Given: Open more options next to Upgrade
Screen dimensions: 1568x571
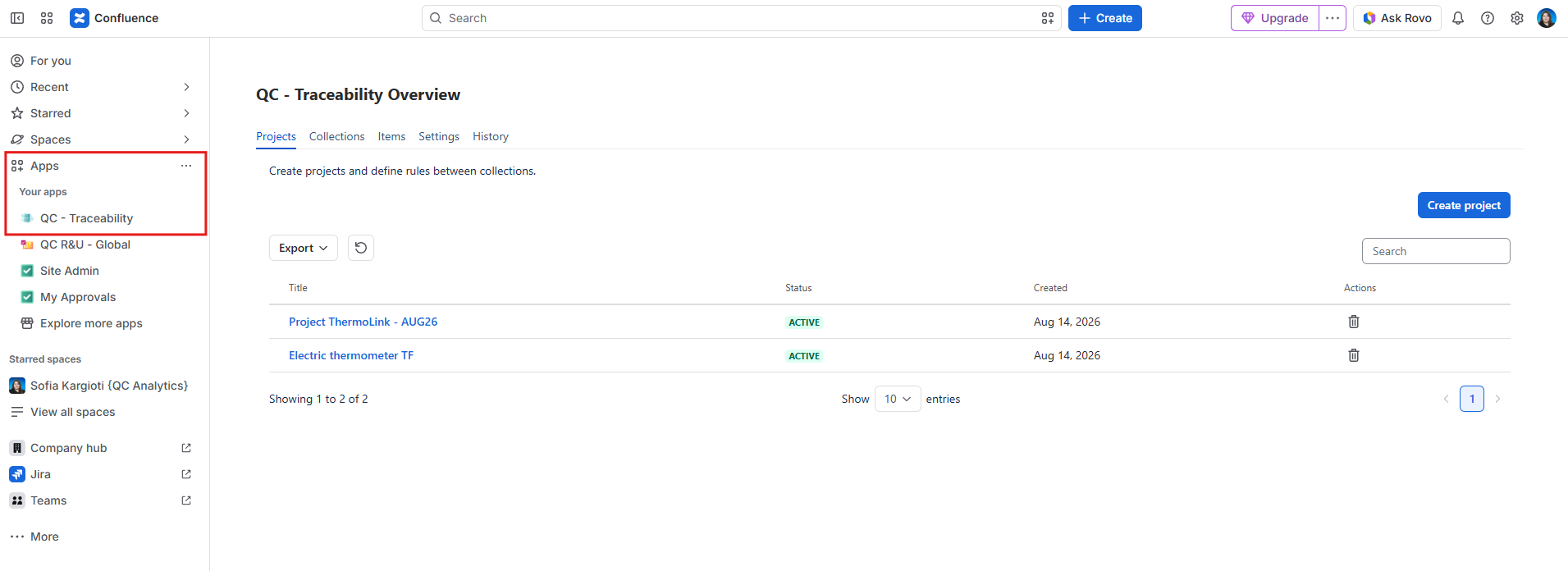Looking at the screenshot, I should click(1333, 18).
